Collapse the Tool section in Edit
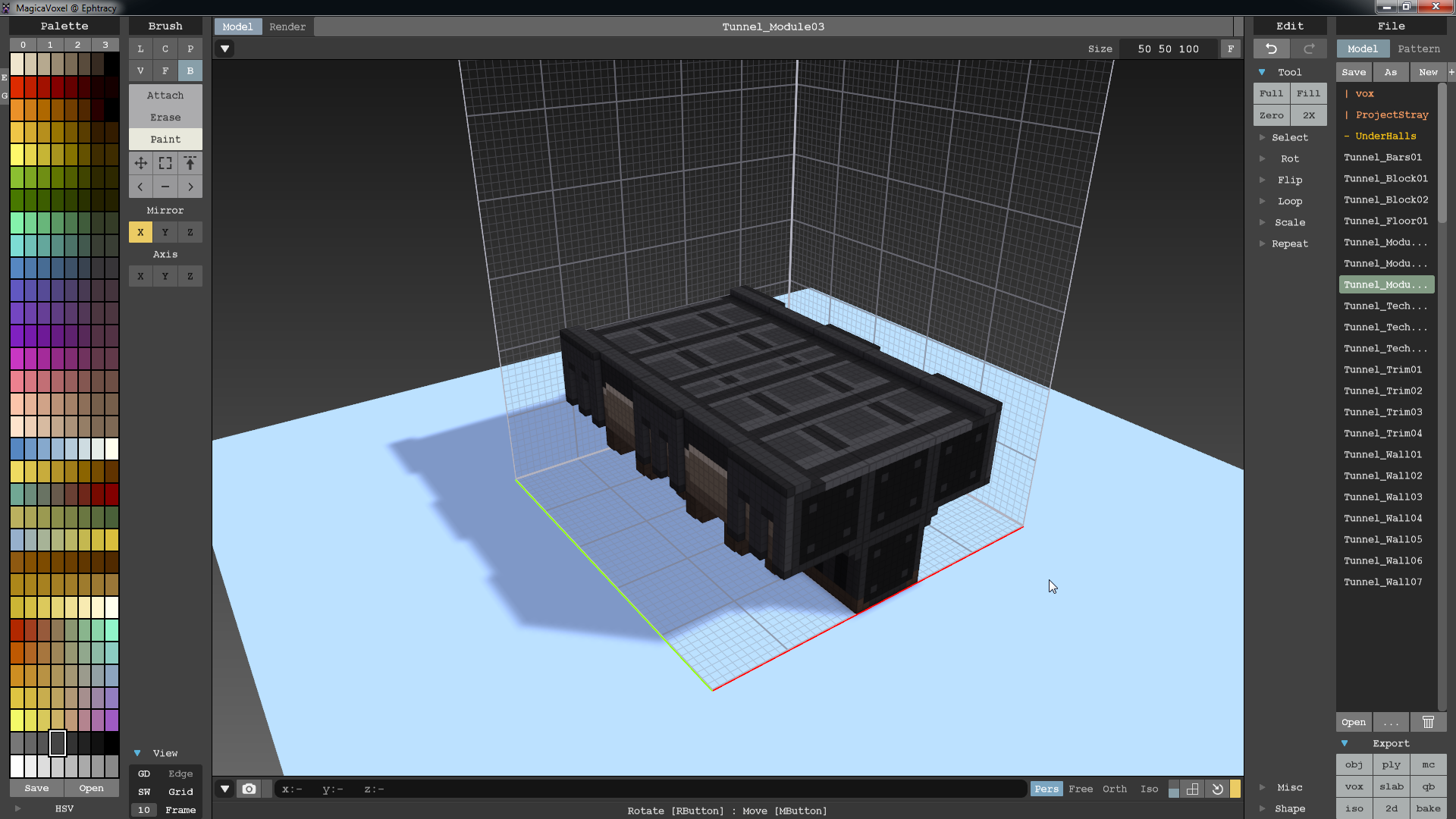The width and height of the screenshot is (1456, 819). [1262, 72]
